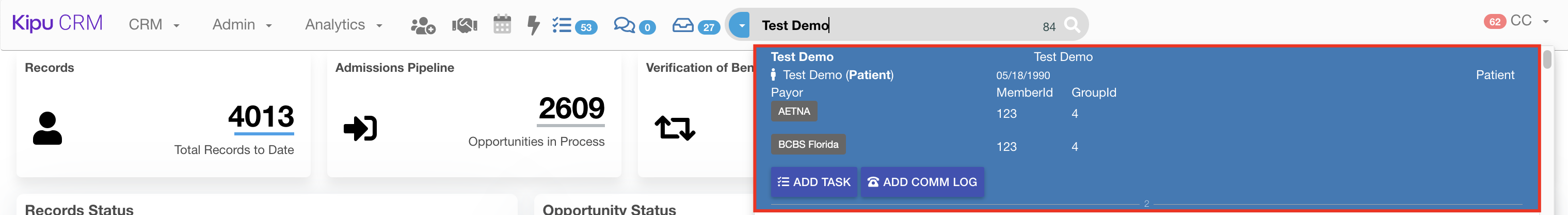Image resolution: width=1568 pixels, height=215 pixels.
Task: Select the Test Demo (Patient) search result
Action: pos(838,75)
